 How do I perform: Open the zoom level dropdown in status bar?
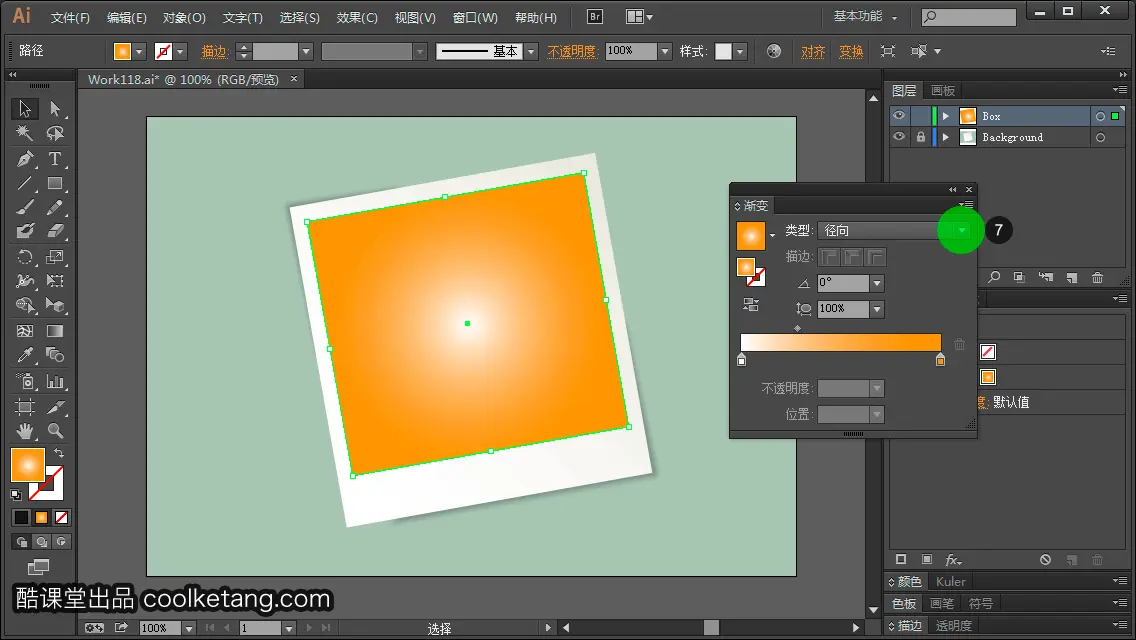coord(189,628)
